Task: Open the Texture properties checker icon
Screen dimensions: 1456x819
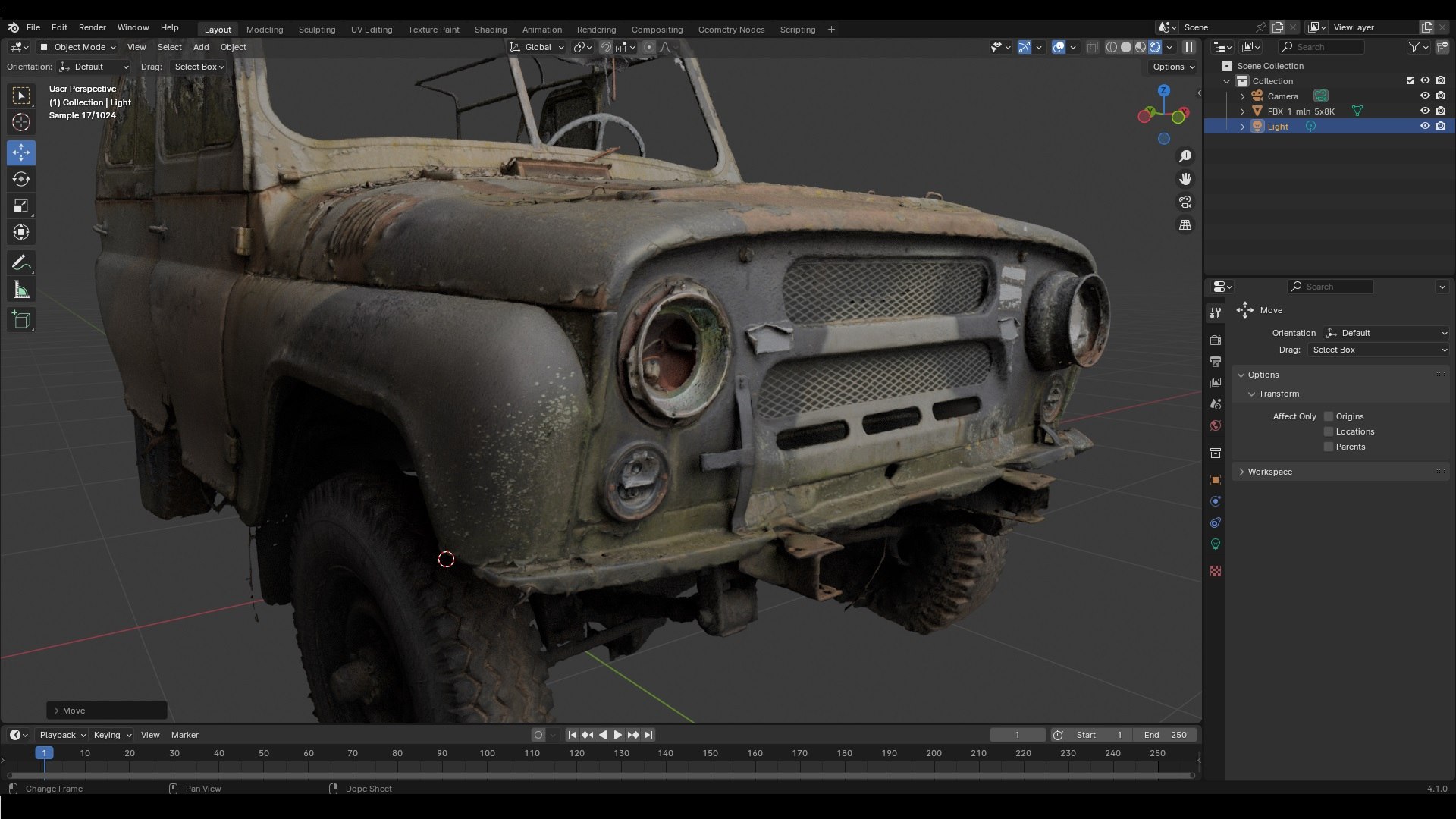Action: [1216, 571]
